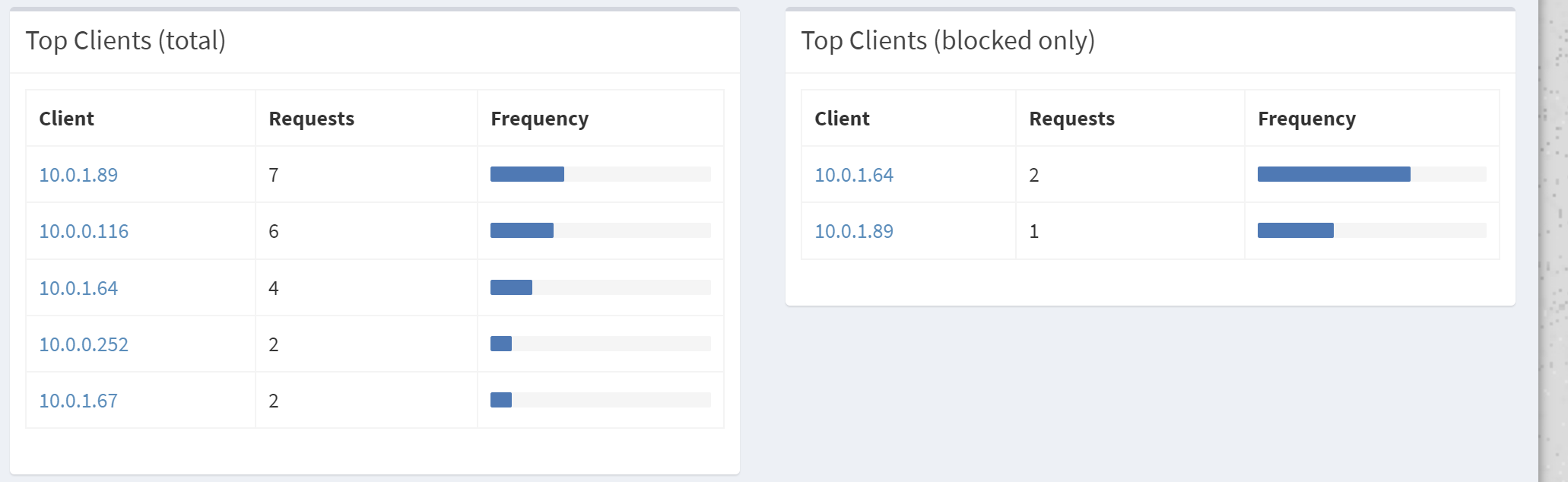Click the Top Clients (blocked only) title
This screenshot has width=1568, height=482.
pos(947,40)
